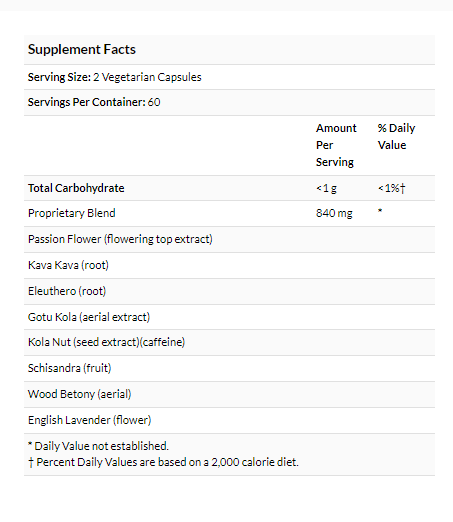Click the Kola Nut (seed extract) row
Viewport: 453px width, 522px height.
pyautogui.click(x=229, y=342)
